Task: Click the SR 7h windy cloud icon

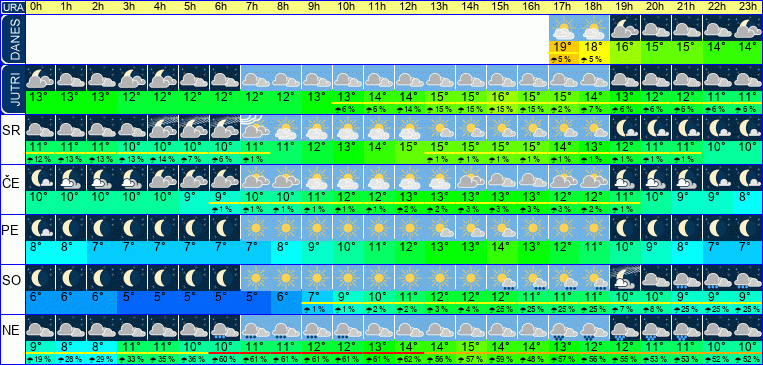Action: coord(255,128)
